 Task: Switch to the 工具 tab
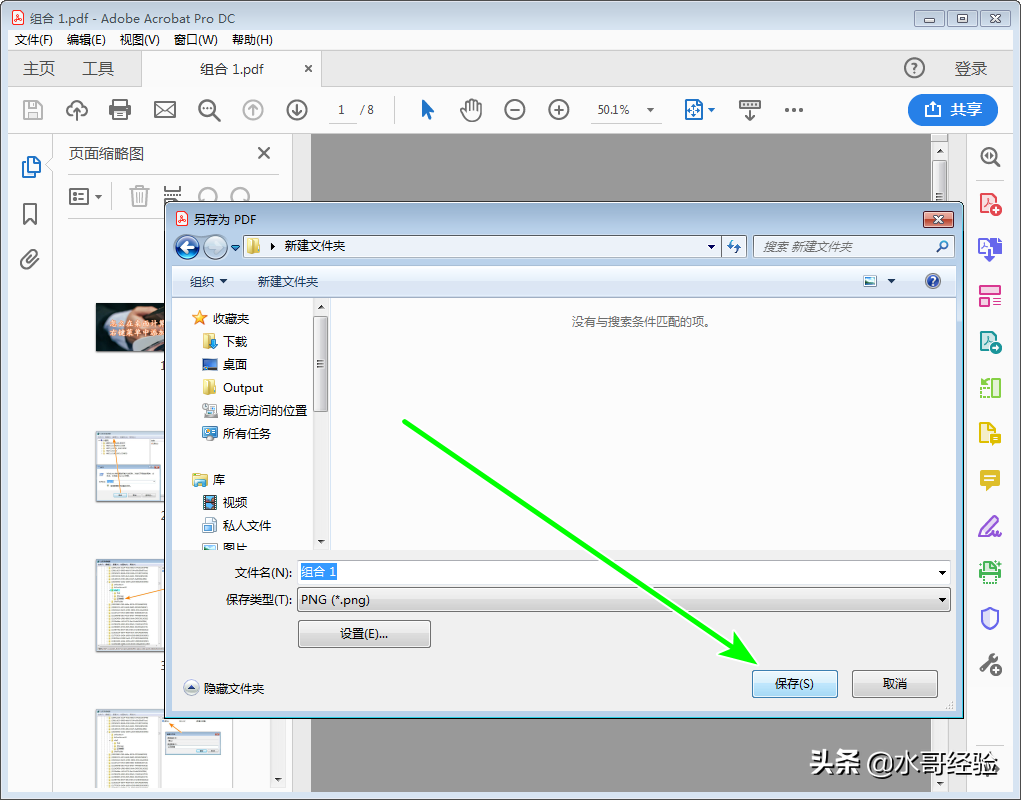point(98,68)
